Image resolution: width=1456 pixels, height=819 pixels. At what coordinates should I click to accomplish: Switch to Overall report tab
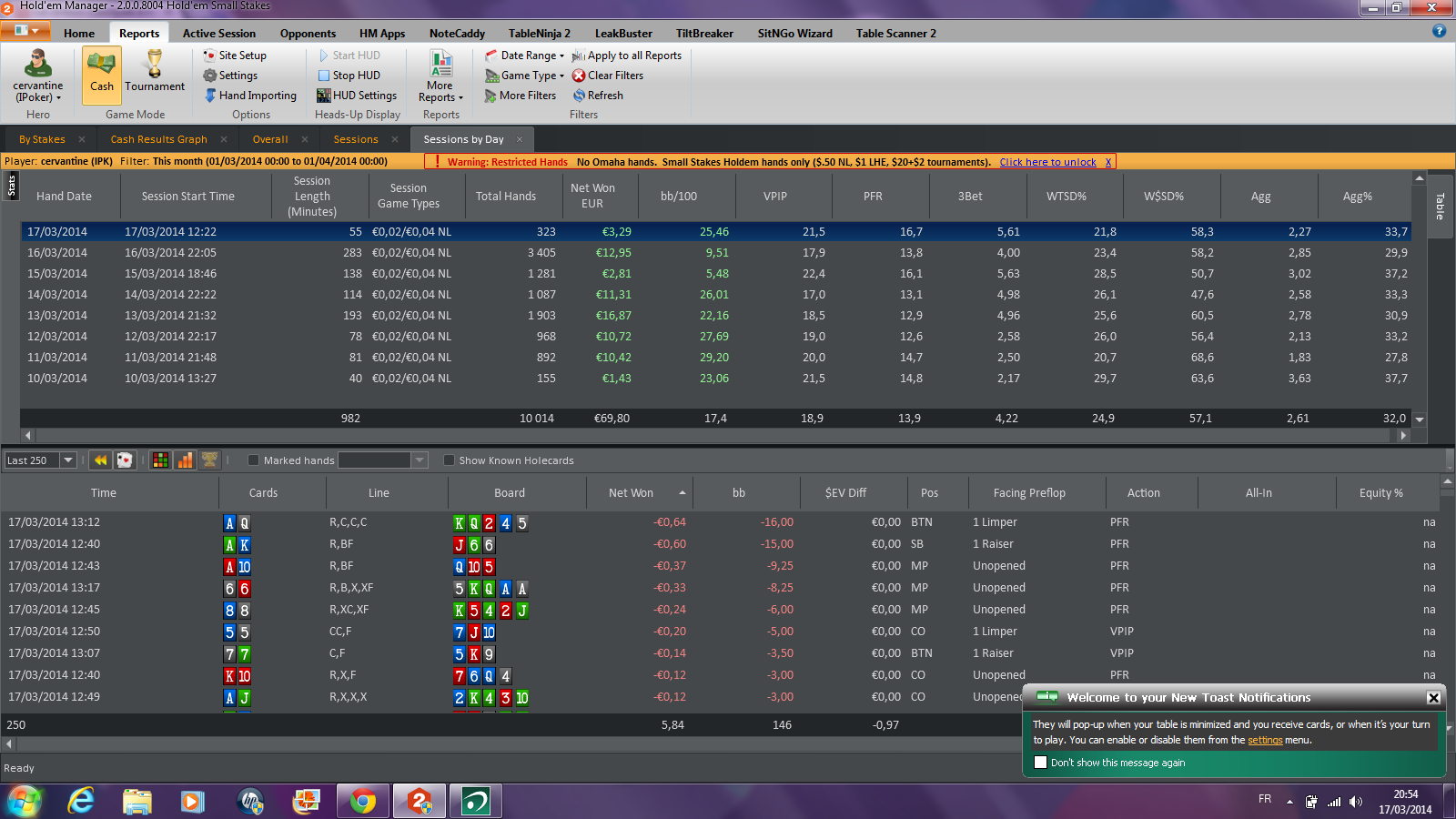[x=270, y=139]
